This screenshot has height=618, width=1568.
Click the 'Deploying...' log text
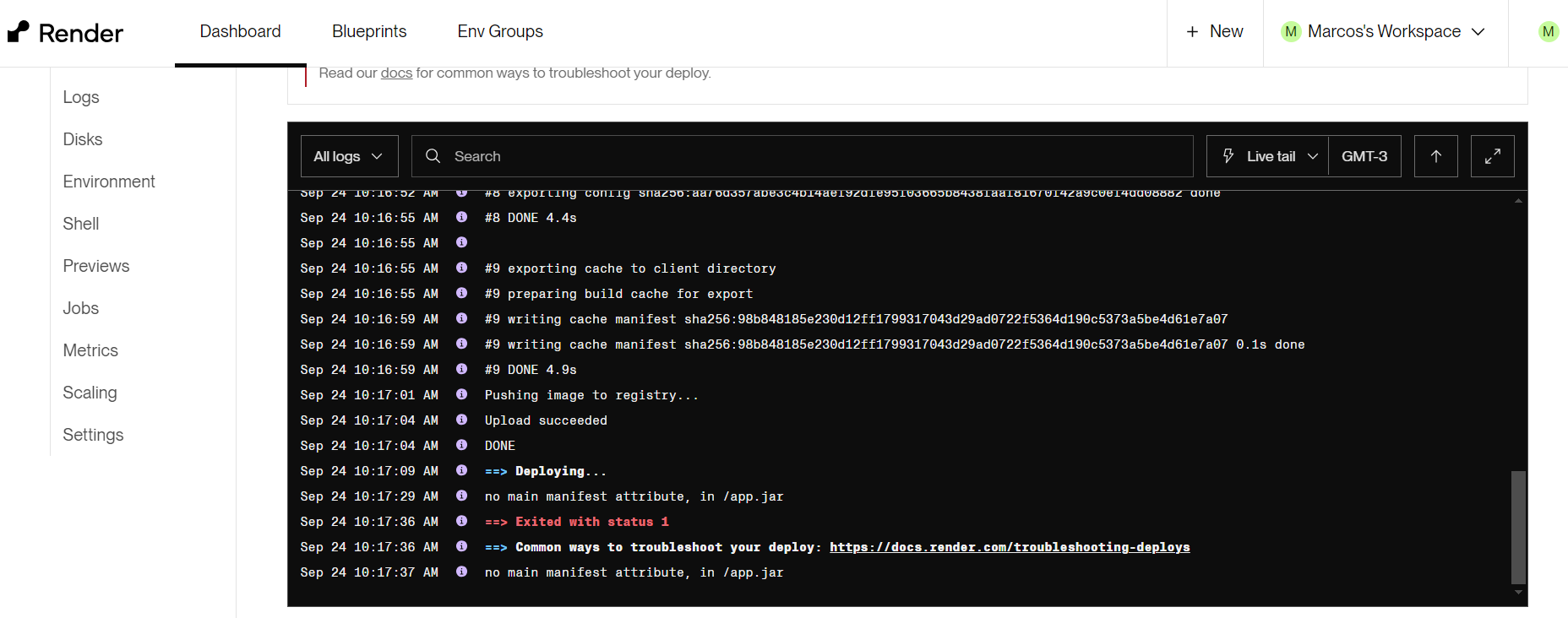[561, 471]
